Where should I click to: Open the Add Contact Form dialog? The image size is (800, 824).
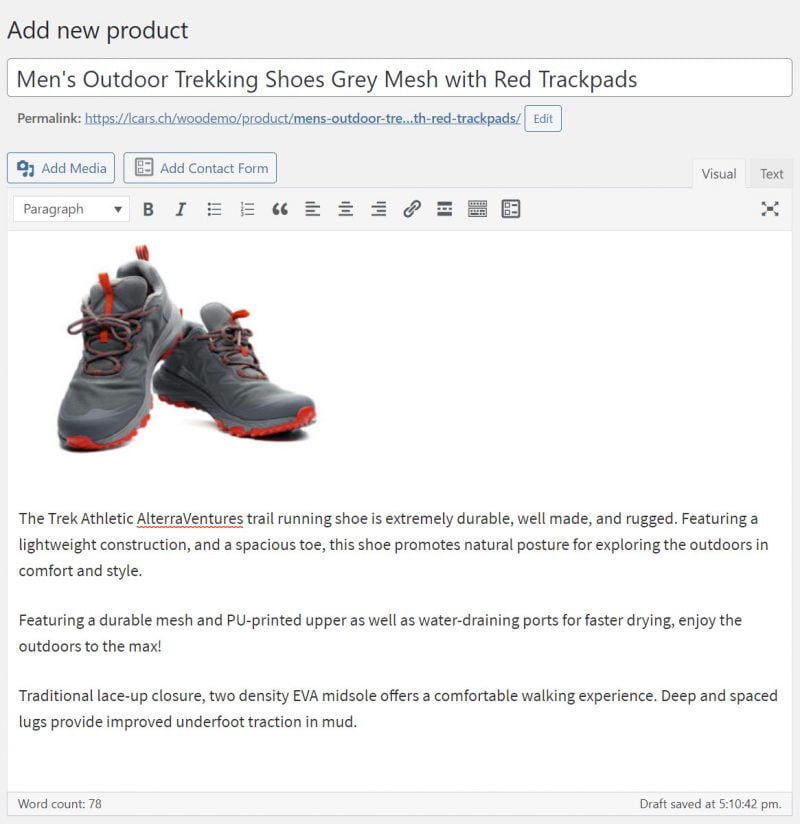click(199, 168)
